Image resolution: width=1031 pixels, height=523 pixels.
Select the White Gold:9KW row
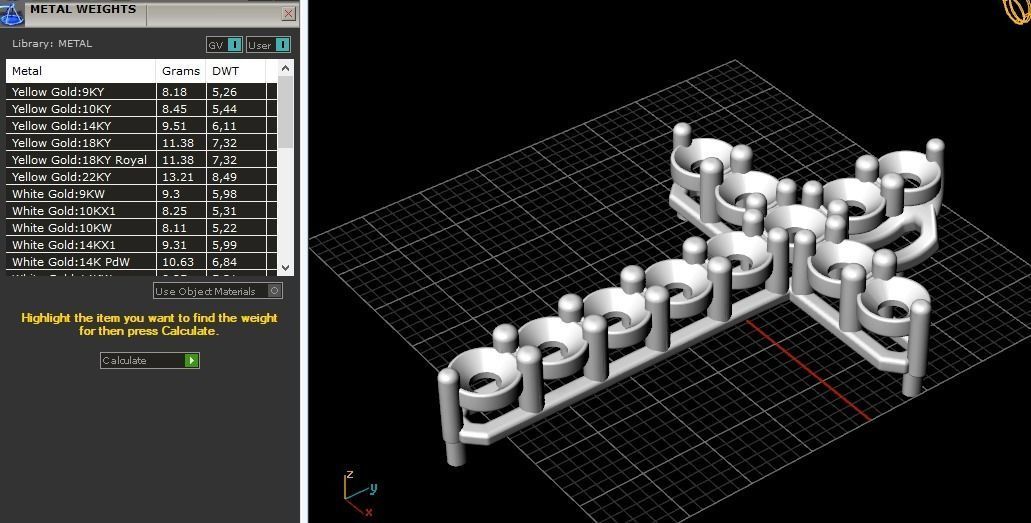pyautogui.click(x=141, y=194)
